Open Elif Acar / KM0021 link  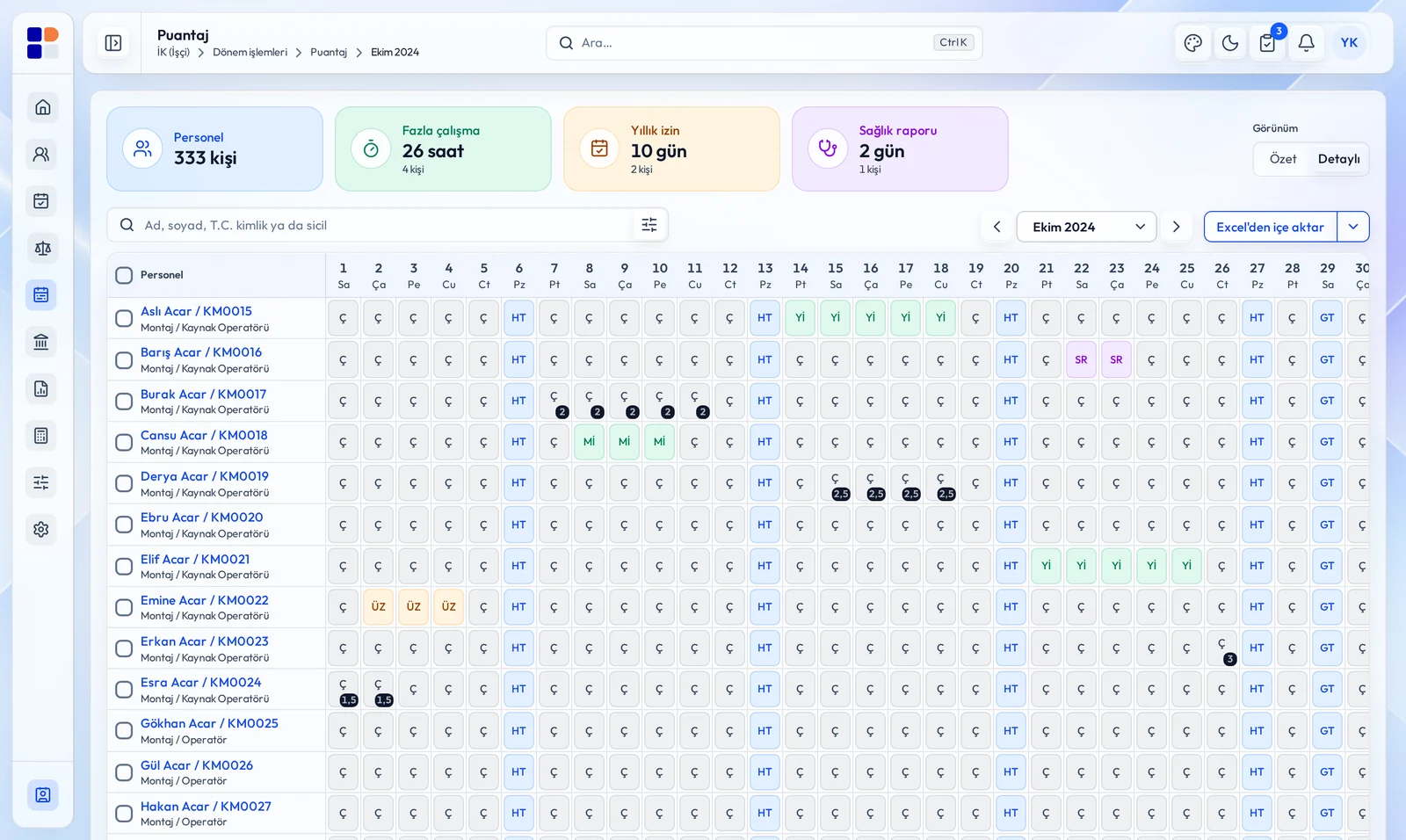tap(195, 559)
